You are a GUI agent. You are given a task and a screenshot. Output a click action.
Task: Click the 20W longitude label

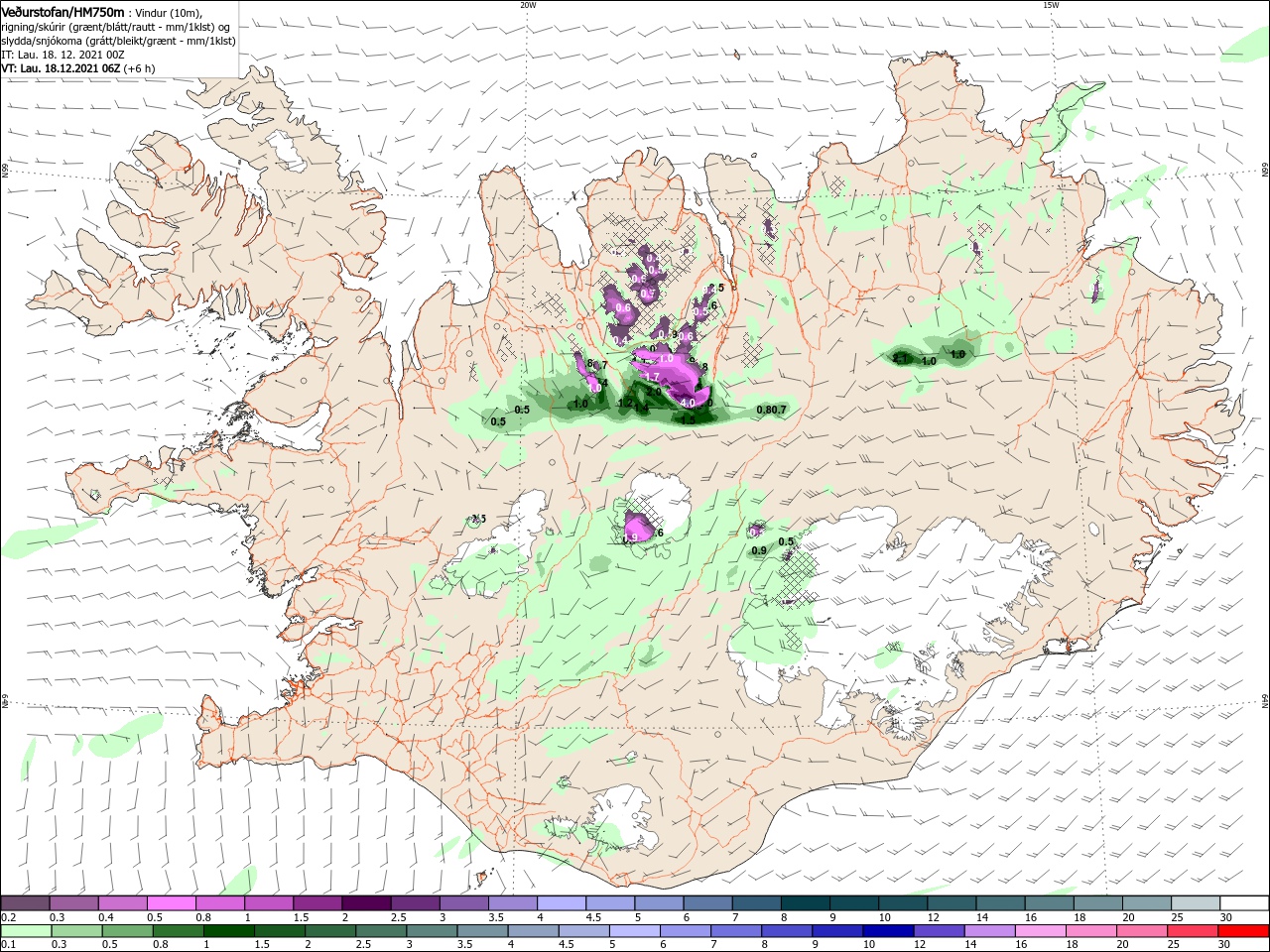[528, 5]
